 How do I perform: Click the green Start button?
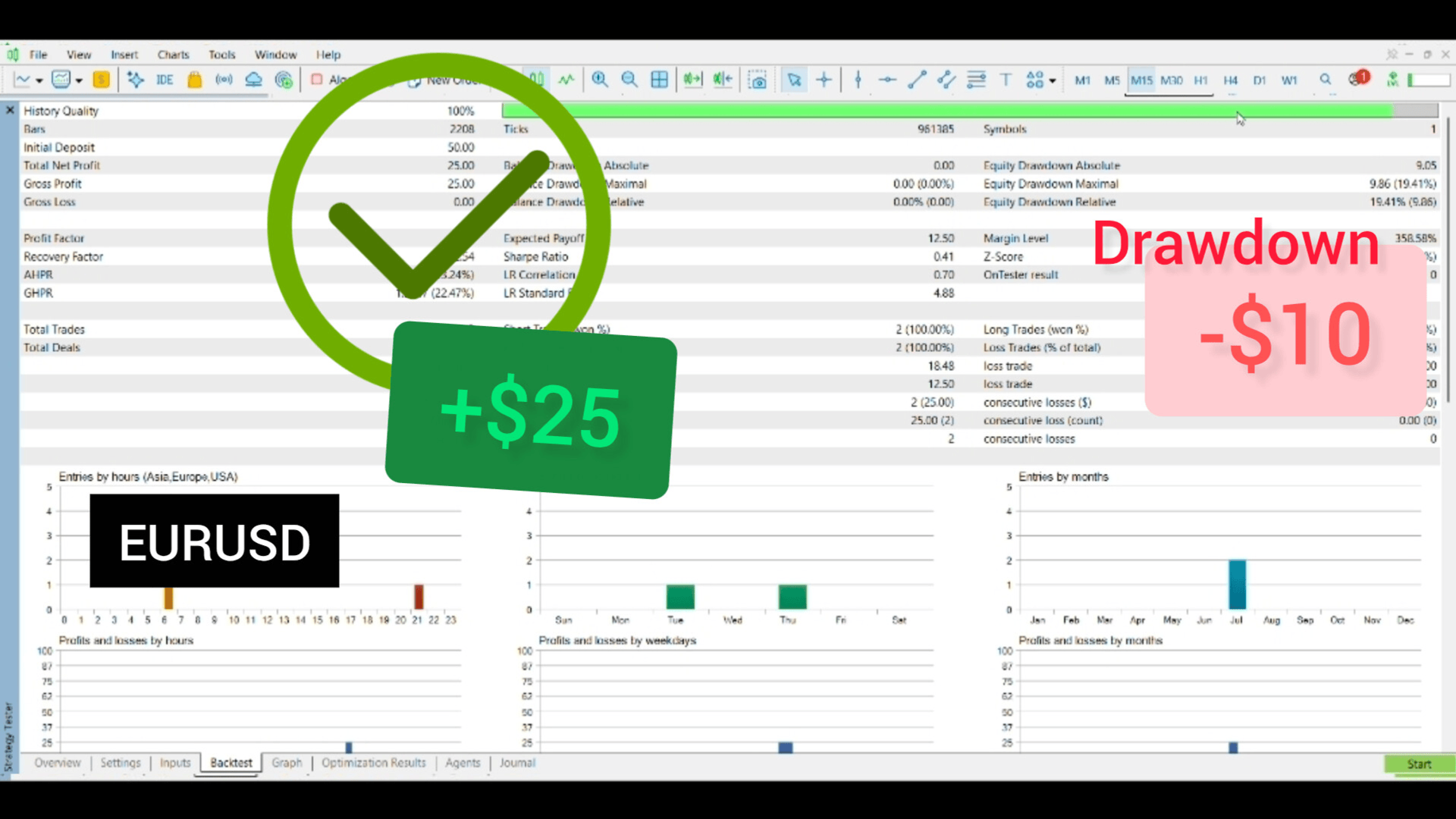click(1419, 764)
